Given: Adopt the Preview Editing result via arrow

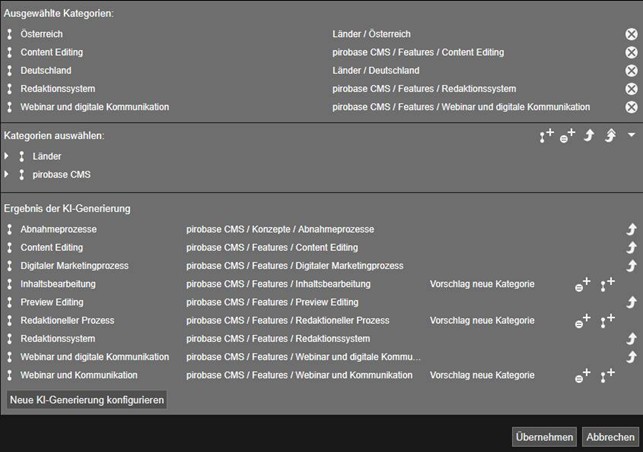Looking at the screenshot, I should point(631,302).
